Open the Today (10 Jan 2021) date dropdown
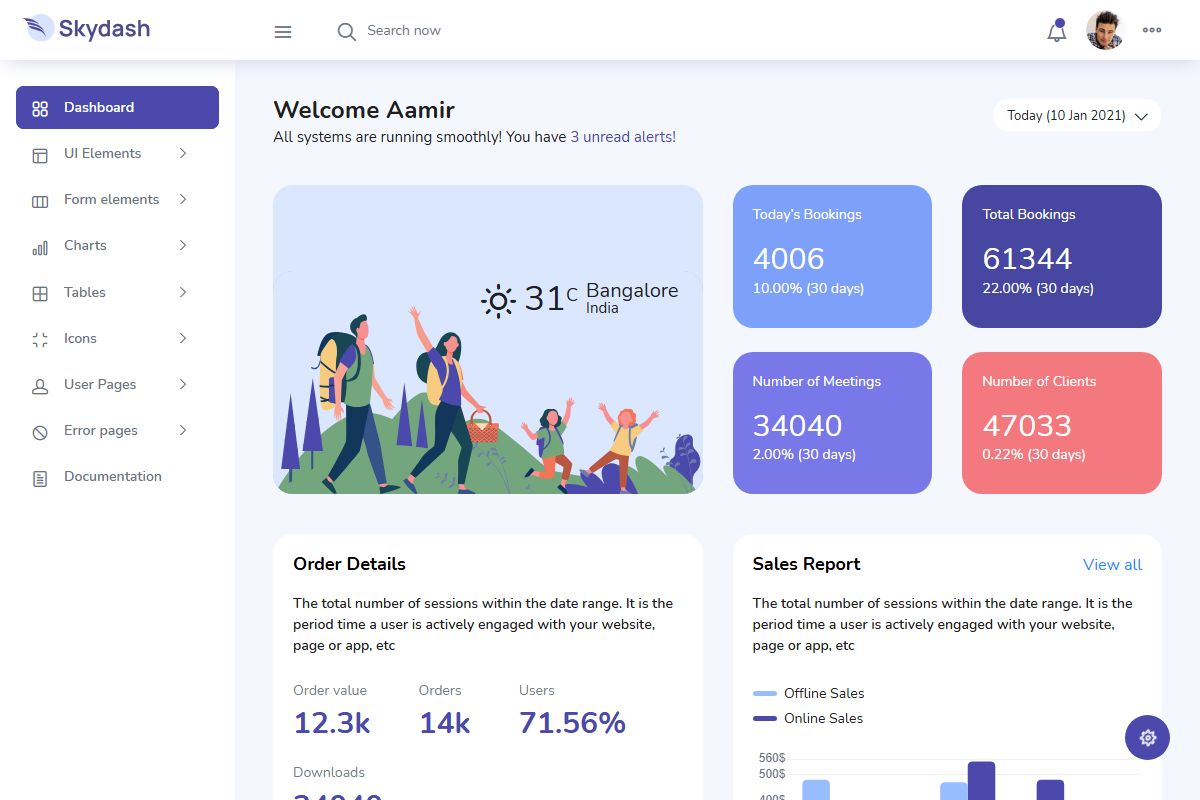 tap(1077, 115)
